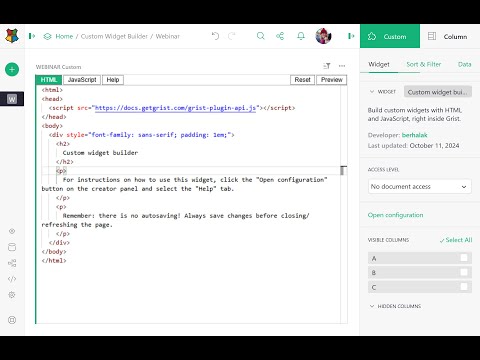Image resolution: width=480 pixels, height=360 pixels.
Task: Check the column A checkbox
Action: pyautogui.click(x=464, y=258)
